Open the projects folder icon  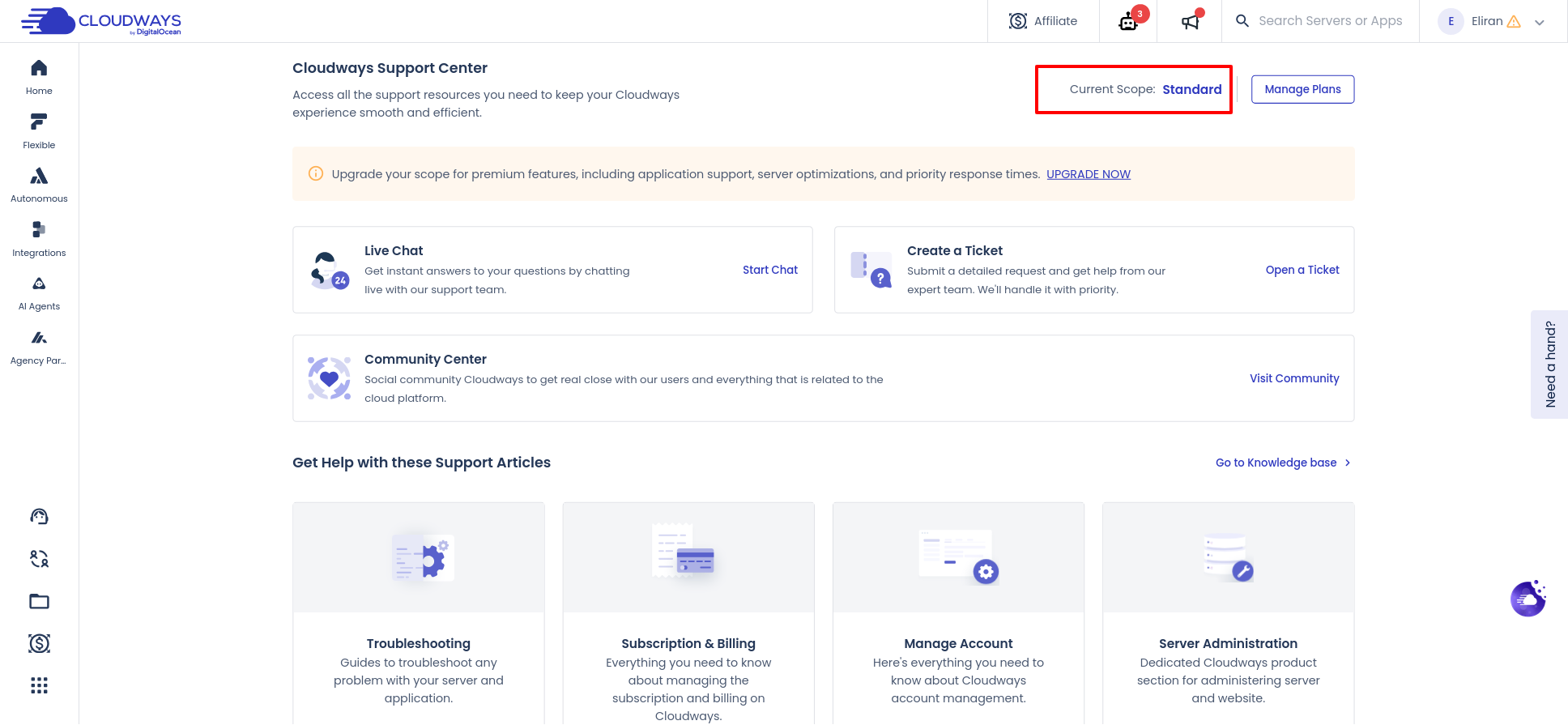coord(39,601)
